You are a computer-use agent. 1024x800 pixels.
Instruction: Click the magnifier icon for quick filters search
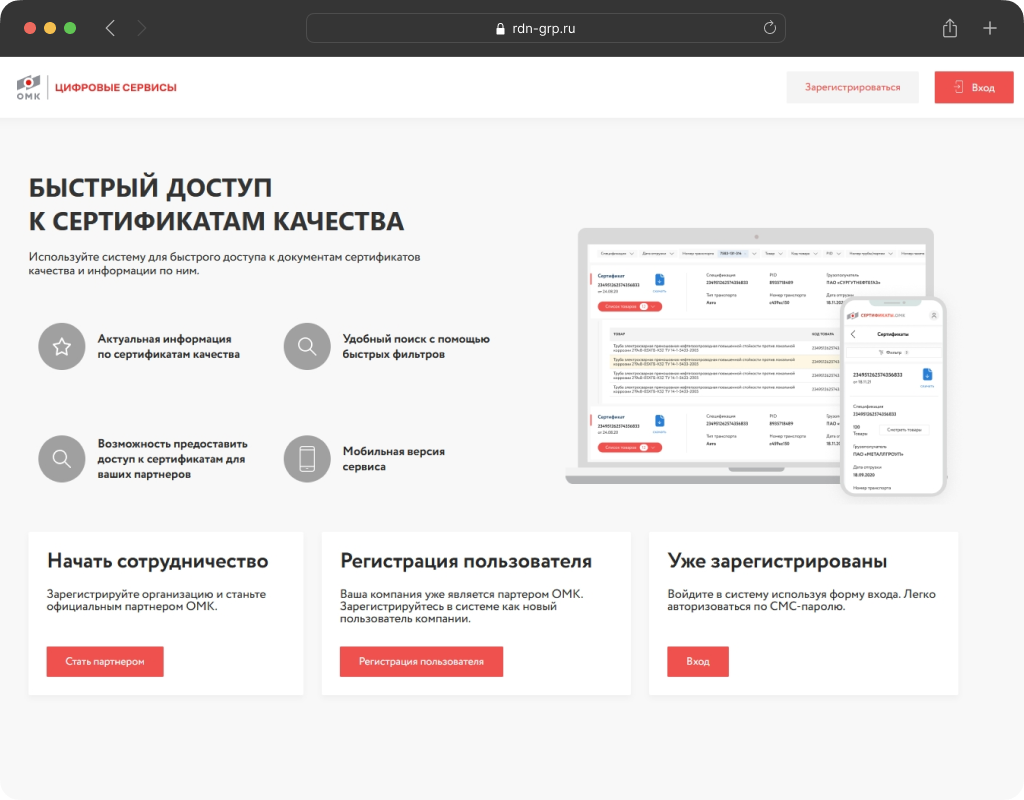coord(307,346)
